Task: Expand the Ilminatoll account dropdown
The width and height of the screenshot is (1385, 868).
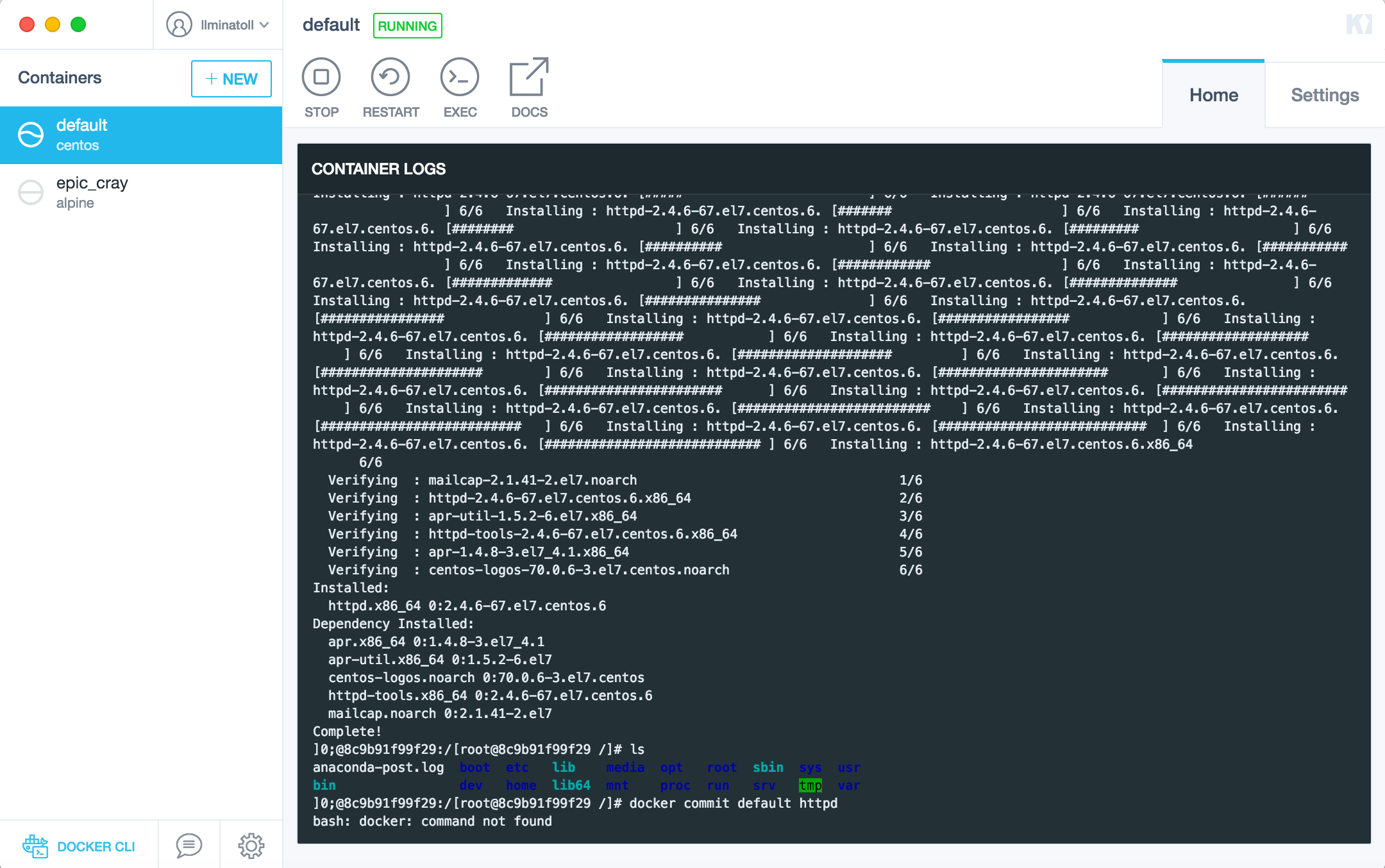Action: click(x=264, y=25)
